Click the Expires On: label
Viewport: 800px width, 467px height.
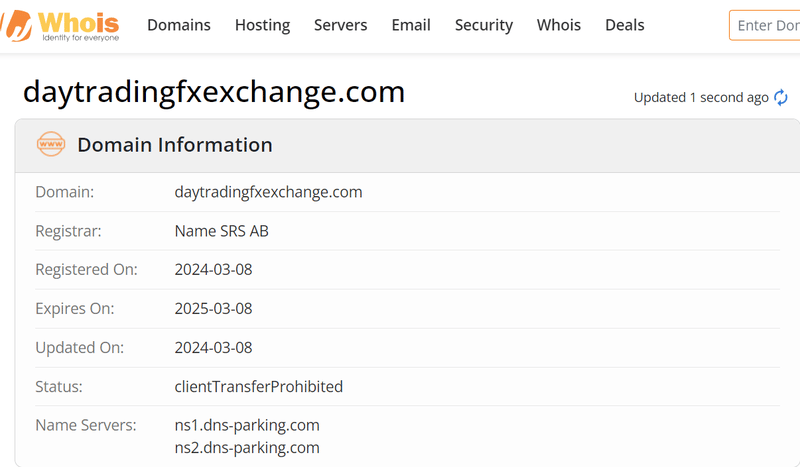click(74, 308)
